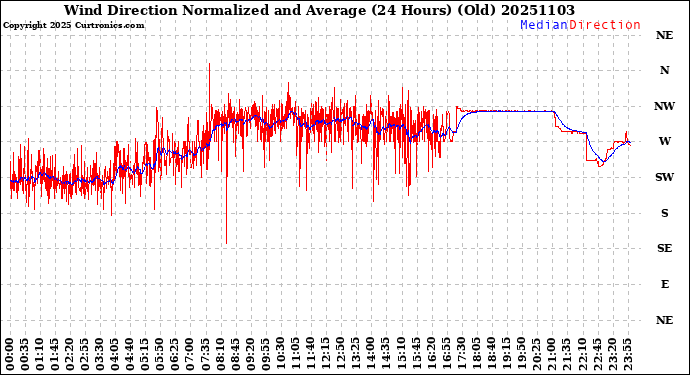The height and width of the screenshot is (375, 690).
Task: Click the 08:10 time axis label
Action: 220,355
